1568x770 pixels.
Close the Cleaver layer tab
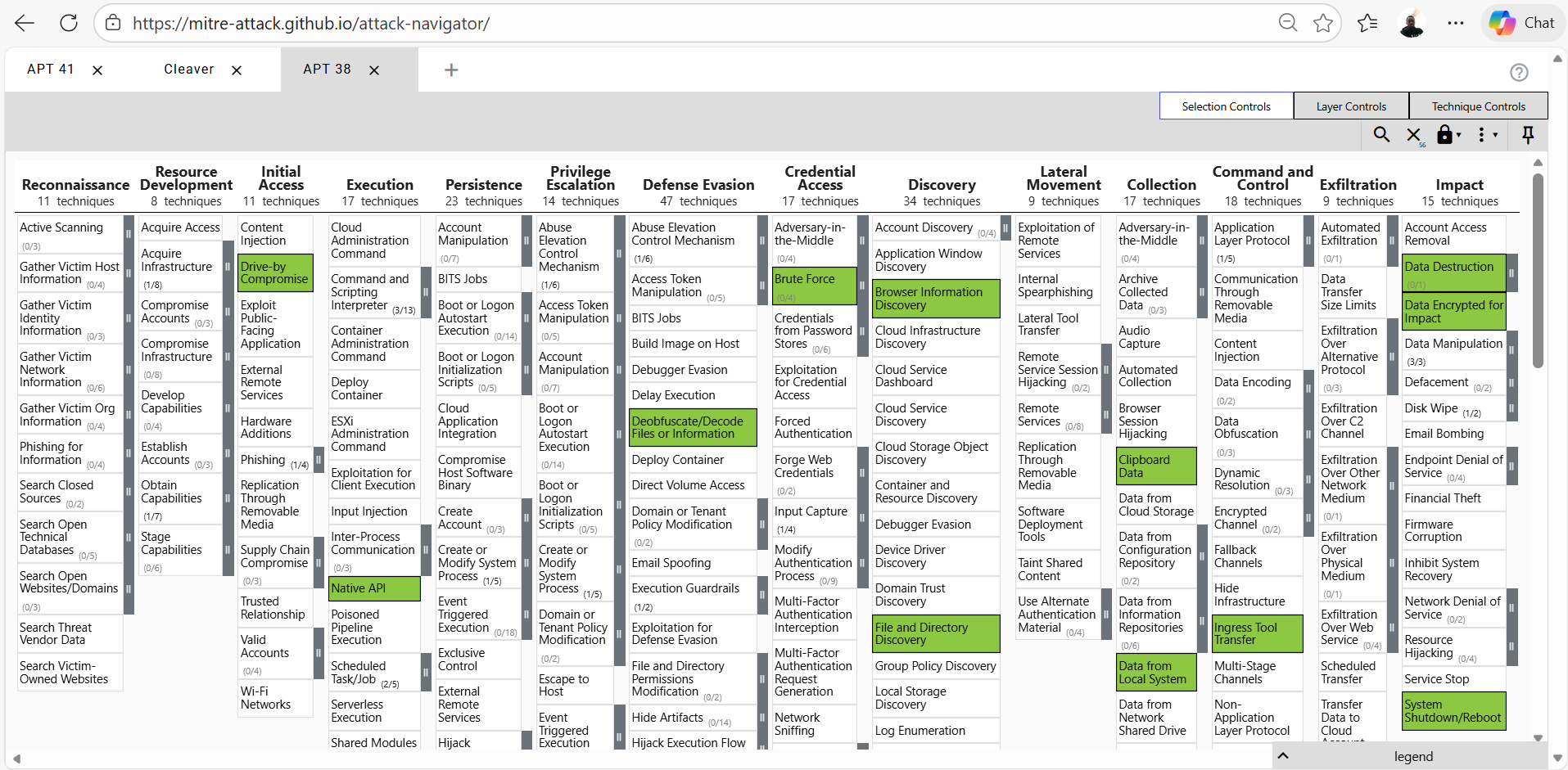(237, 70)
